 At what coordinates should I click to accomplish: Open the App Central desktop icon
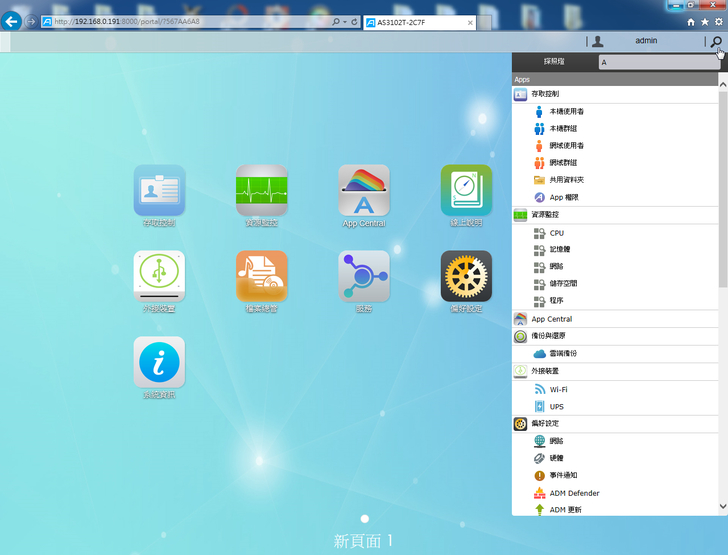(364, 191)
